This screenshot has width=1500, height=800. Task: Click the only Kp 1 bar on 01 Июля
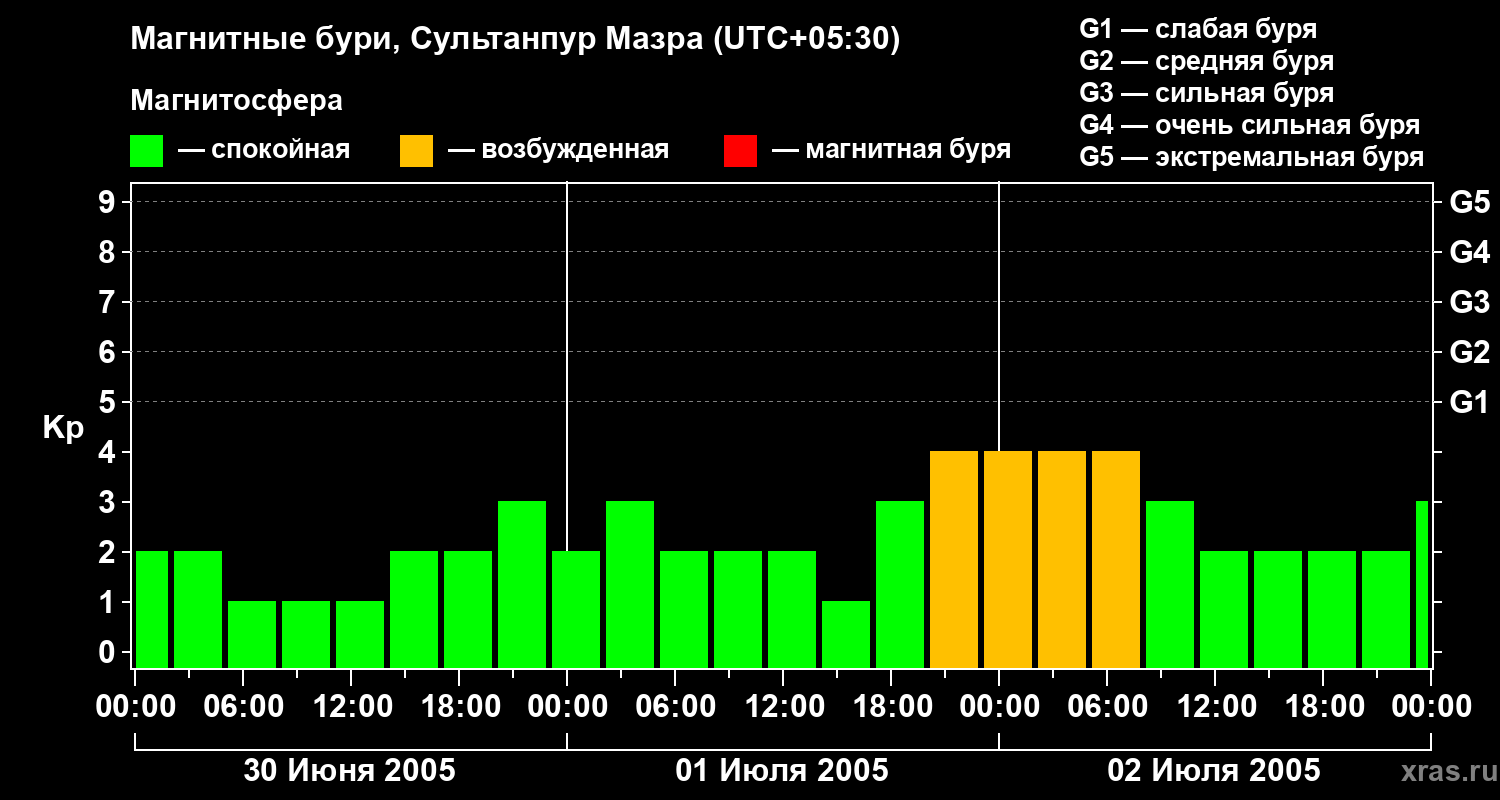(x=846, y=635)
